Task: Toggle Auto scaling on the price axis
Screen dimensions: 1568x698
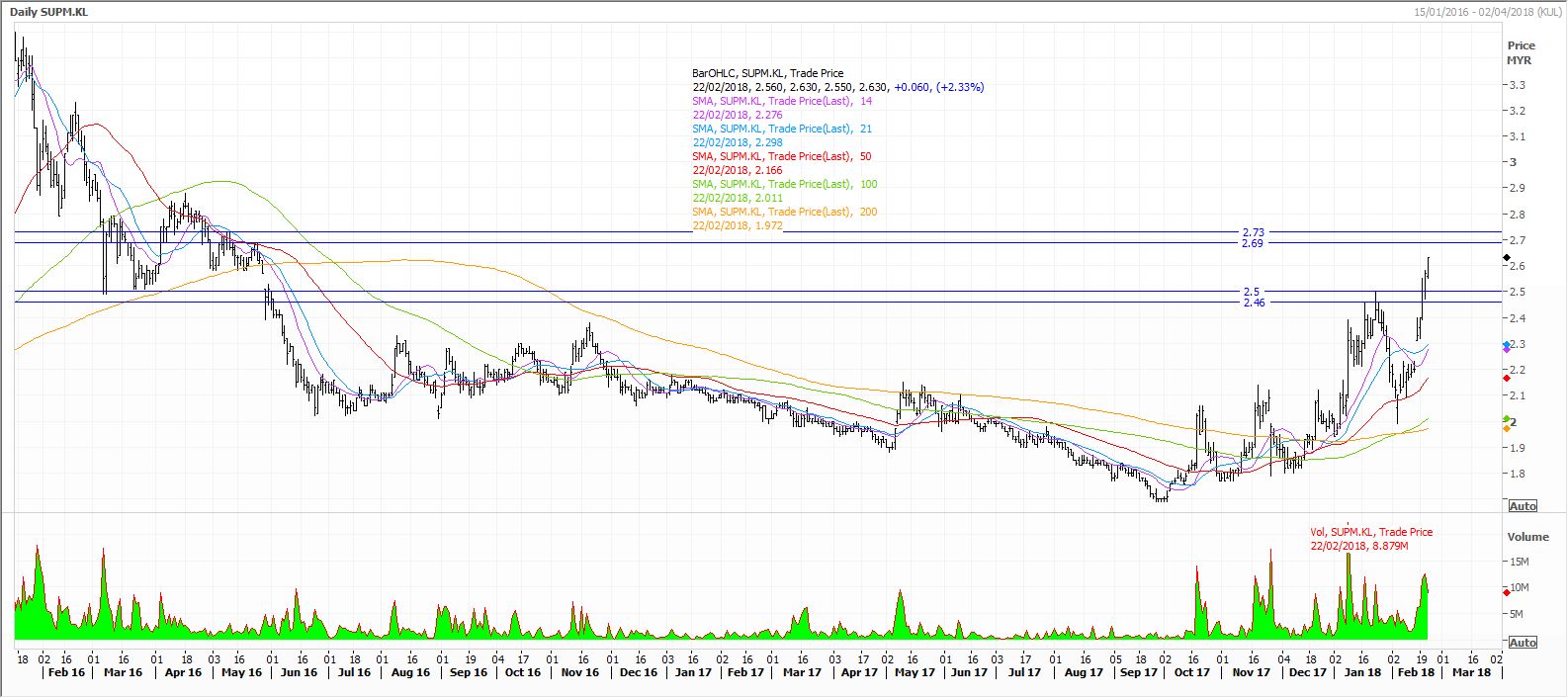Action: point(1523,506)
